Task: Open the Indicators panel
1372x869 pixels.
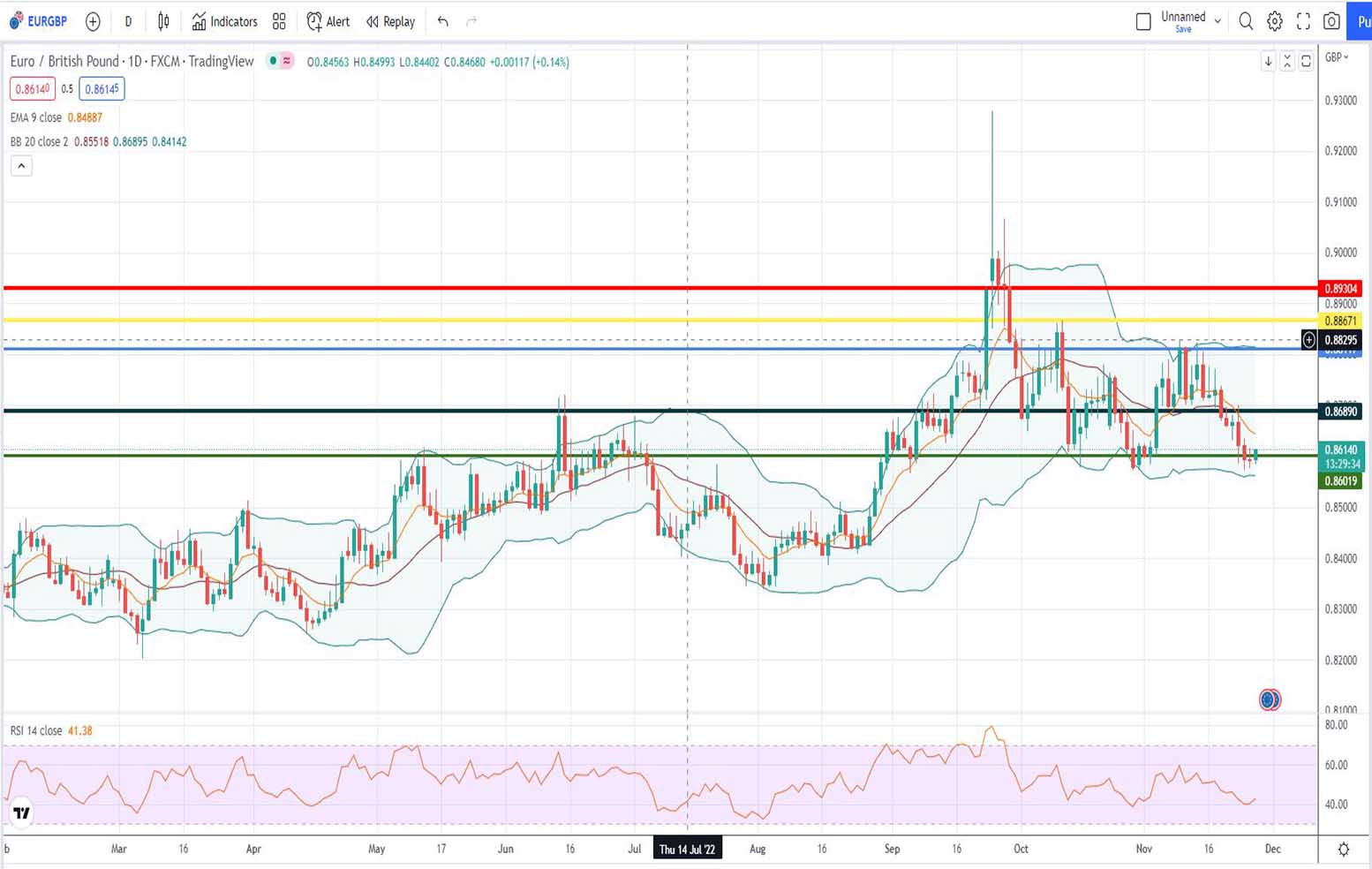Action: 223,21
